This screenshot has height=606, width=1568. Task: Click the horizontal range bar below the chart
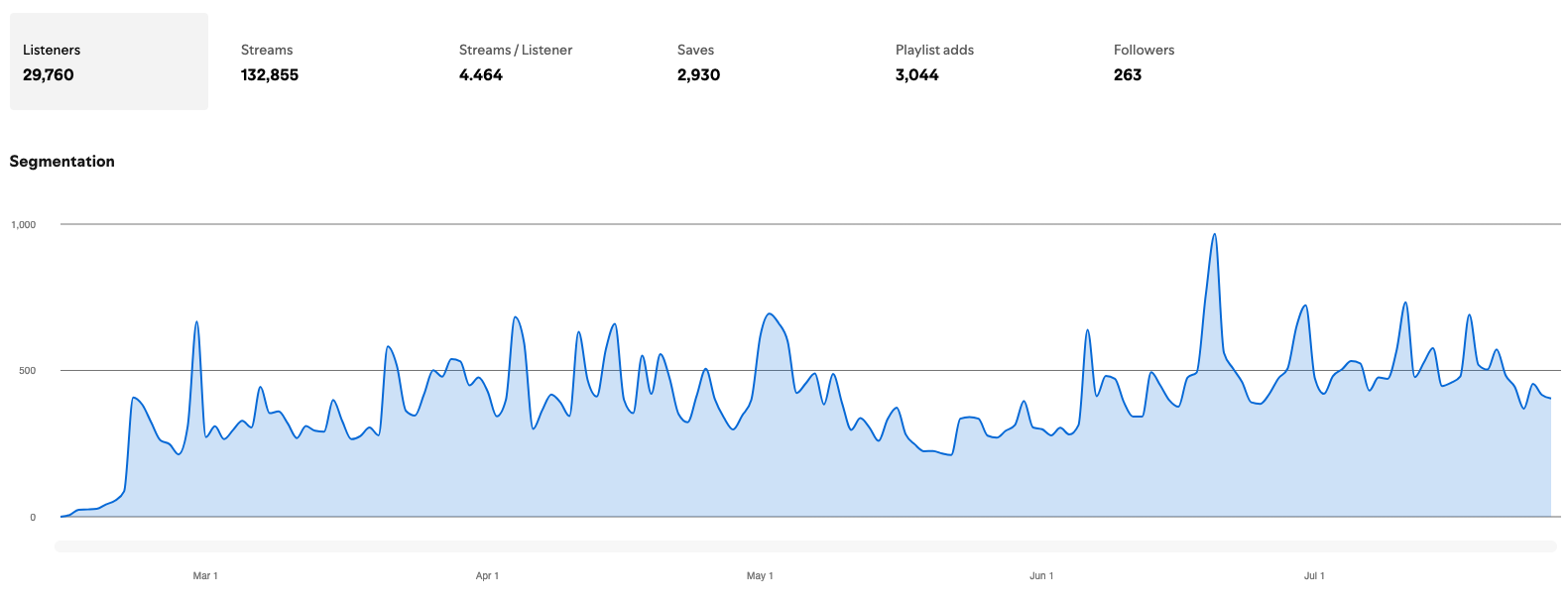click(806, 546)
